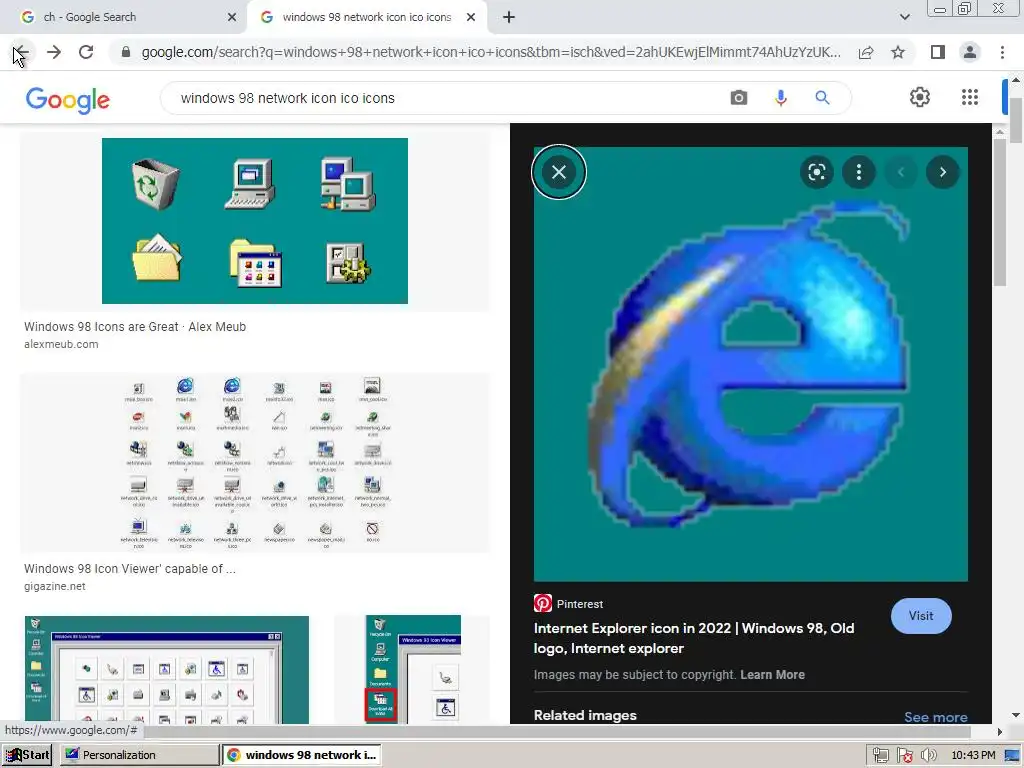Go to Google home via logo
Image resolution: width=1024 pixels, height=768 pixels.
[x=67, y=100]
